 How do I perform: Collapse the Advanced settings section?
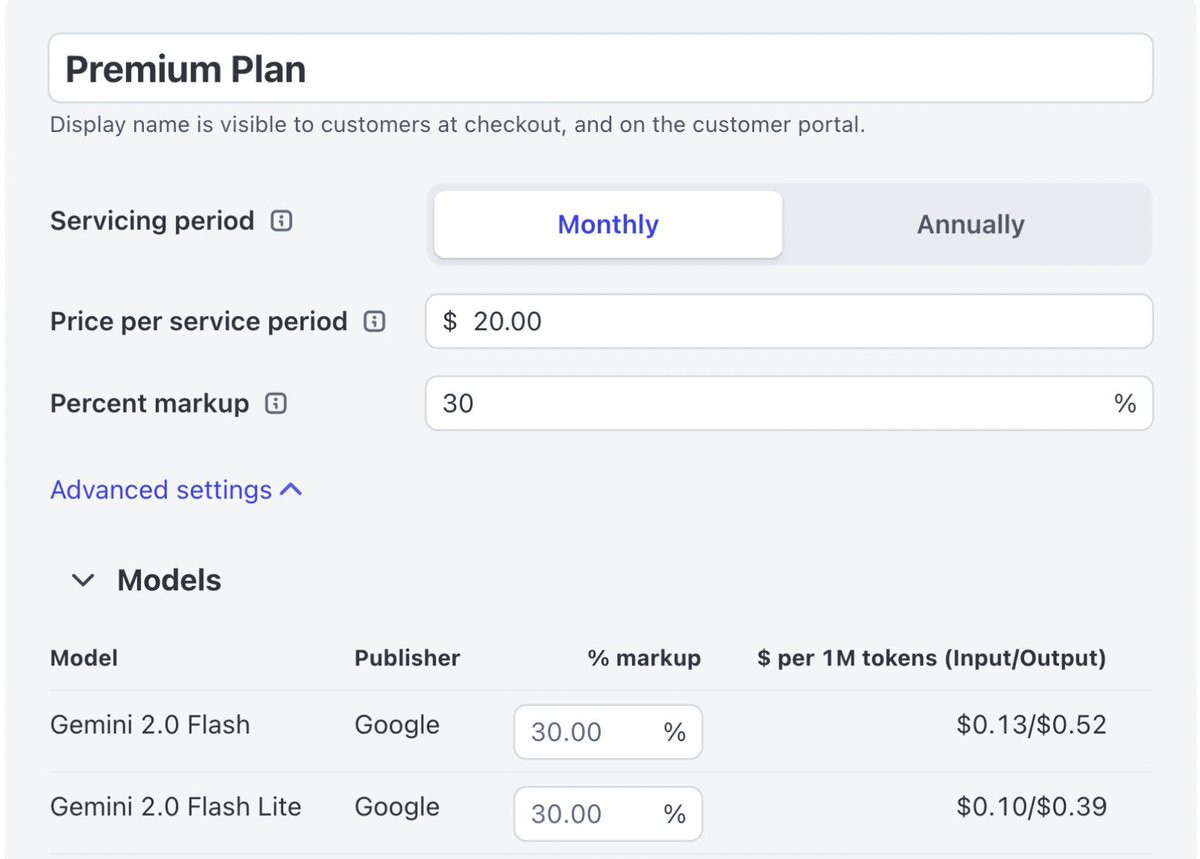coord(176,490)
